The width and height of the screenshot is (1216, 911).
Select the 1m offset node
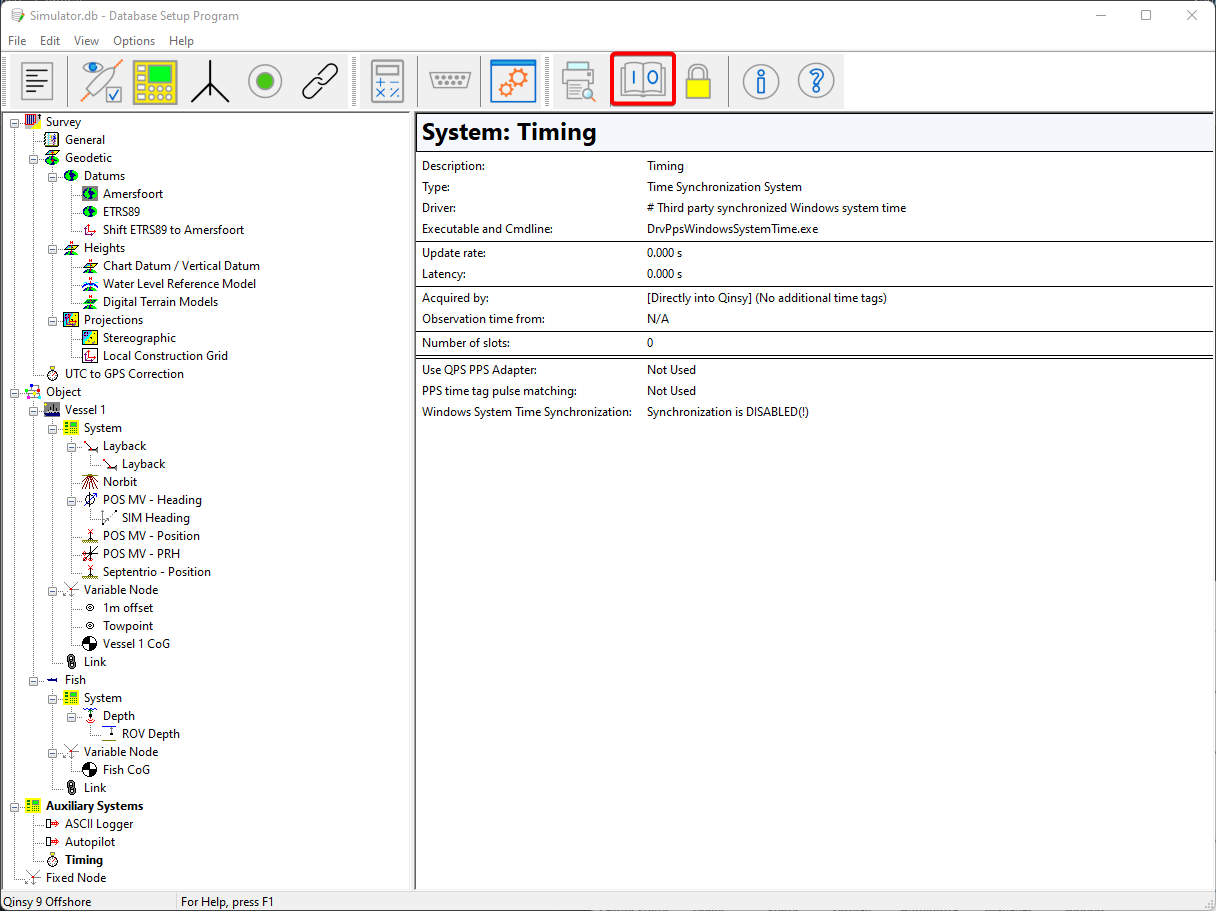(128, 608)
